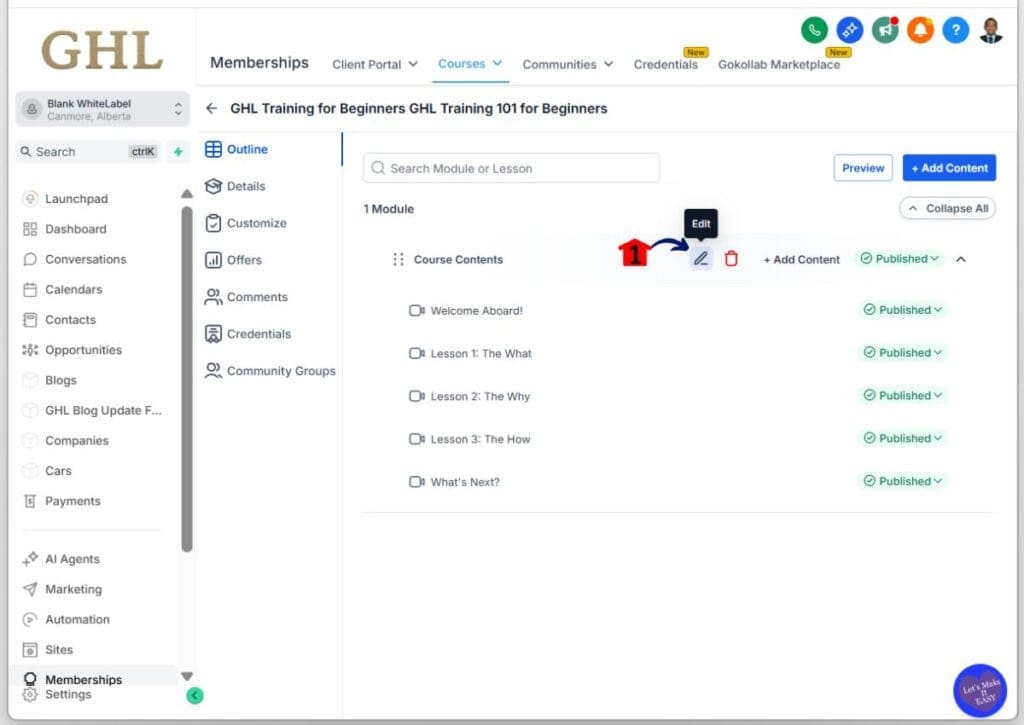Delete Course Contents using the red trash icon
Screen dimensions: 1024x725
[731, 258]
